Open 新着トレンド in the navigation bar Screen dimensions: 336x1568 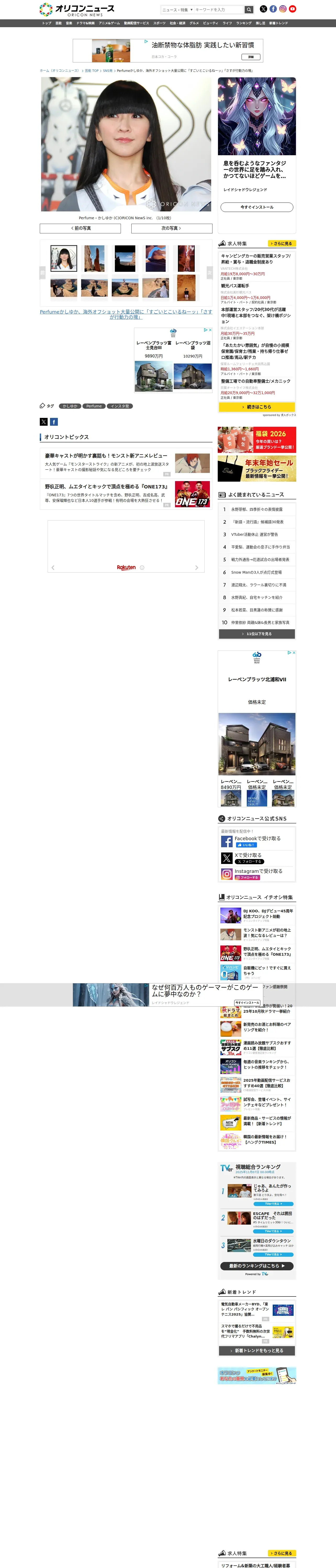pos(279,23)
